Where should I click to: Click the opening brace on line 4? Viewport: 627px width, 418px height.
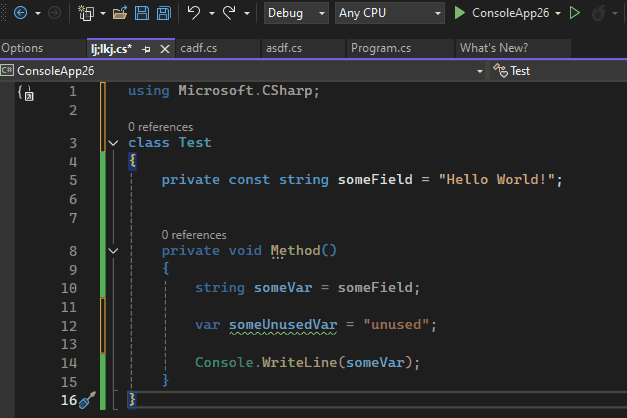point(132,161)
